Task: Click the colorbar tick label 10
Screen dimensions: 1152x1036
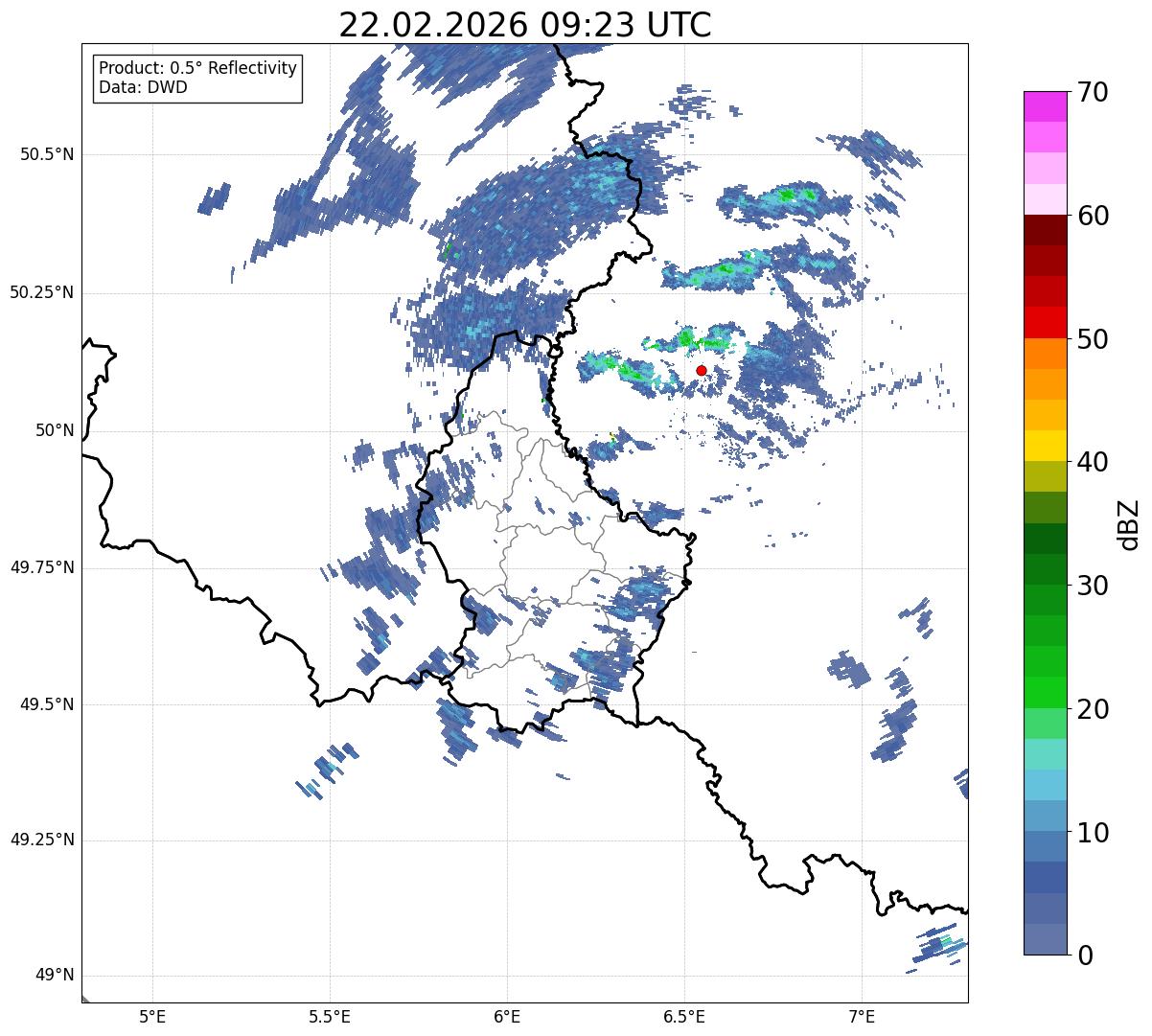Action: click(1094, 832)
